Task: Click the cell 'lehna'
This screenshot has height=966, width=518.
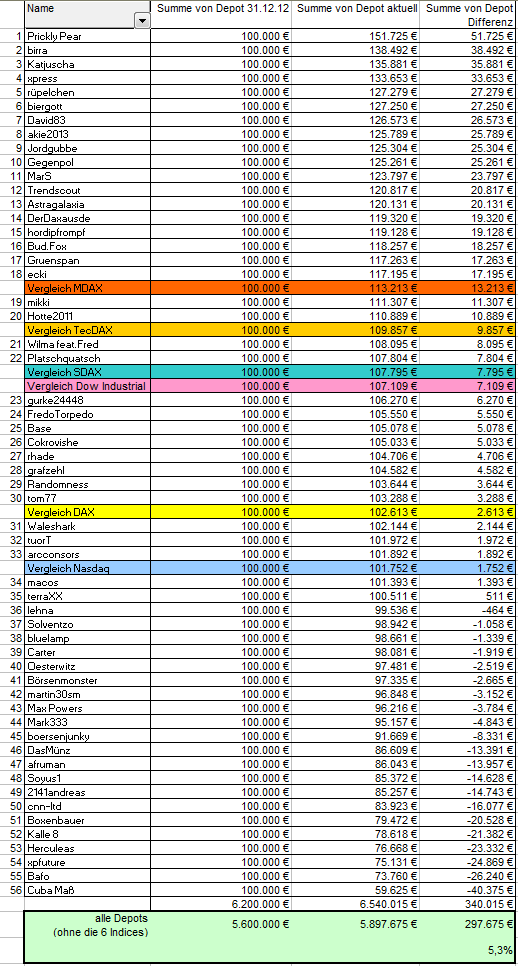Action: (x=87, y=610)
